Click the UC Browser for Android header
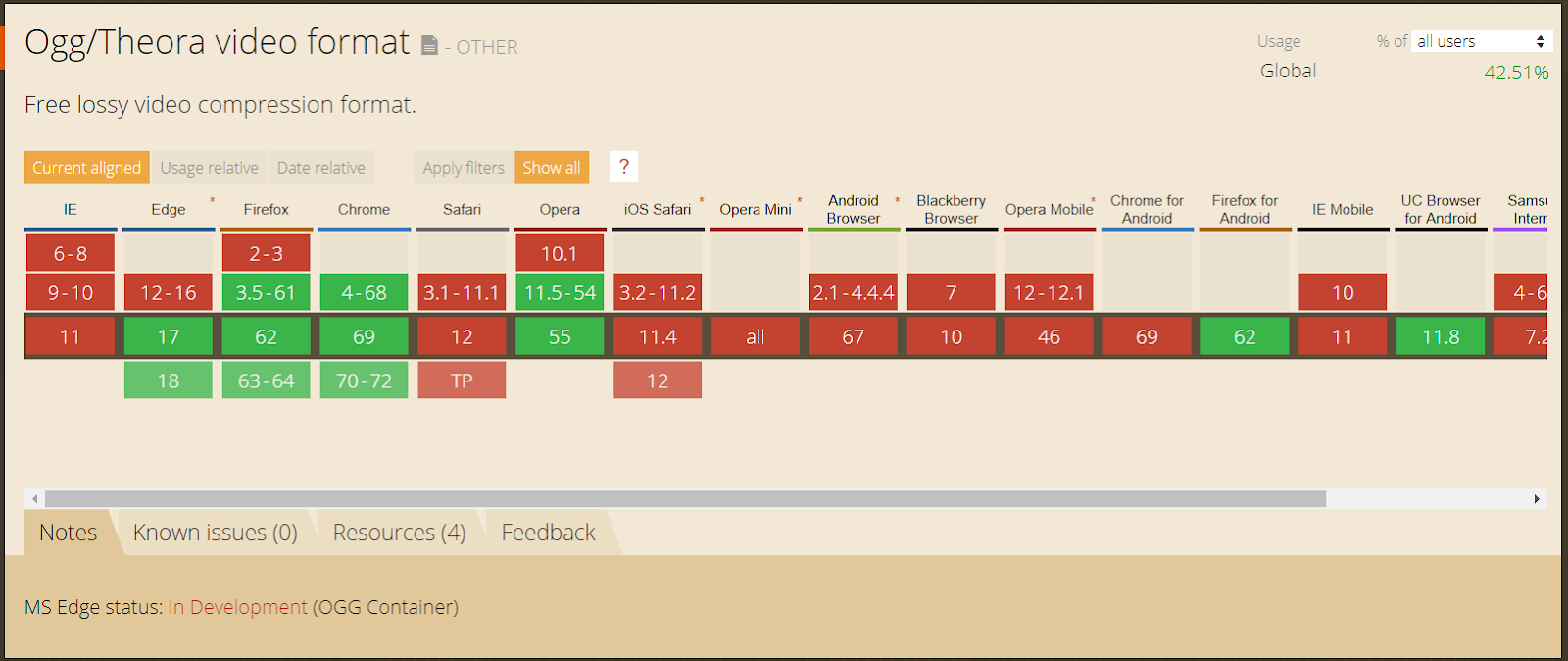1568x661 pixels. point(1441,209)
